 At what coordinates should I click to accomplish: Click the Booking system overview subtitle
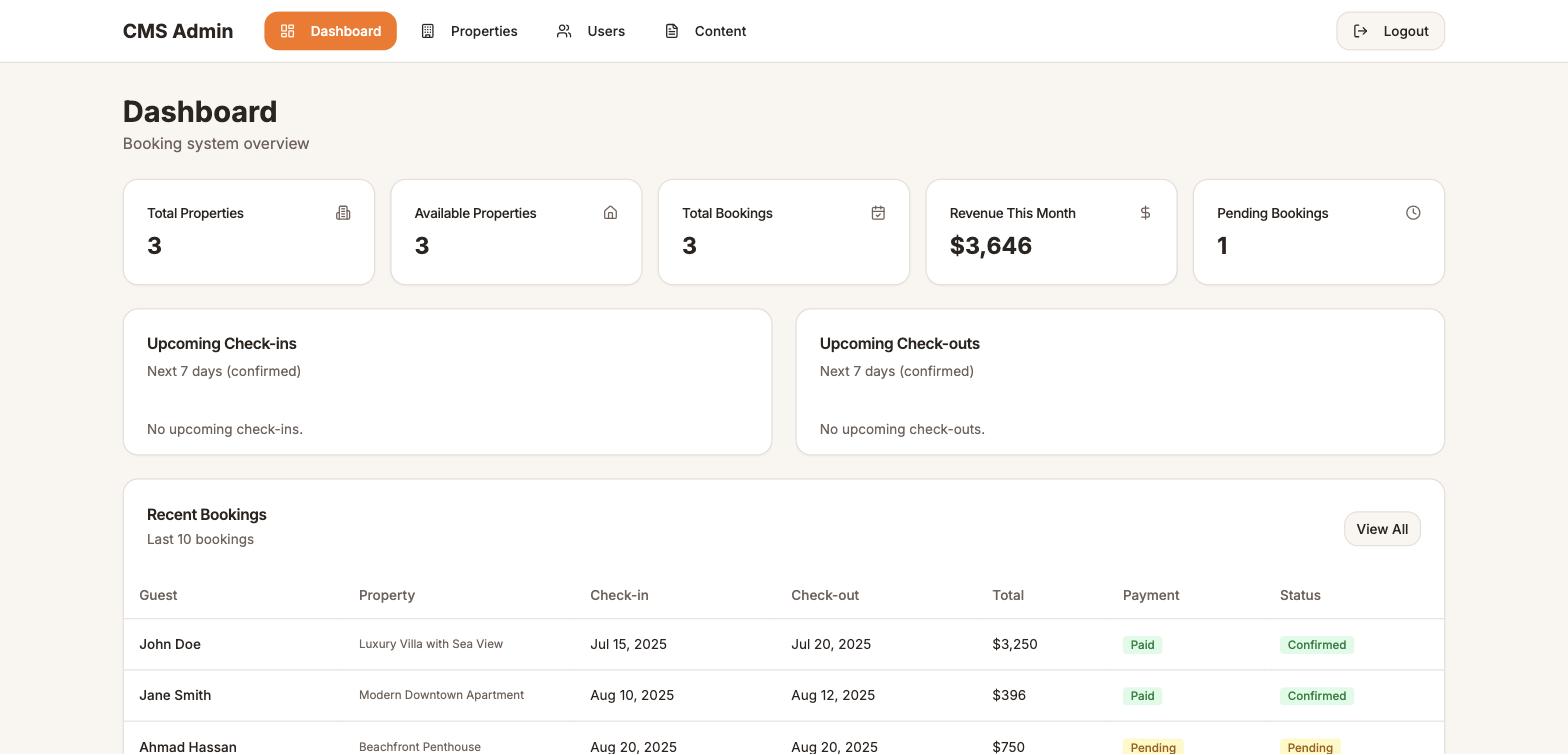pyautogui.click(x=216, y=143)
